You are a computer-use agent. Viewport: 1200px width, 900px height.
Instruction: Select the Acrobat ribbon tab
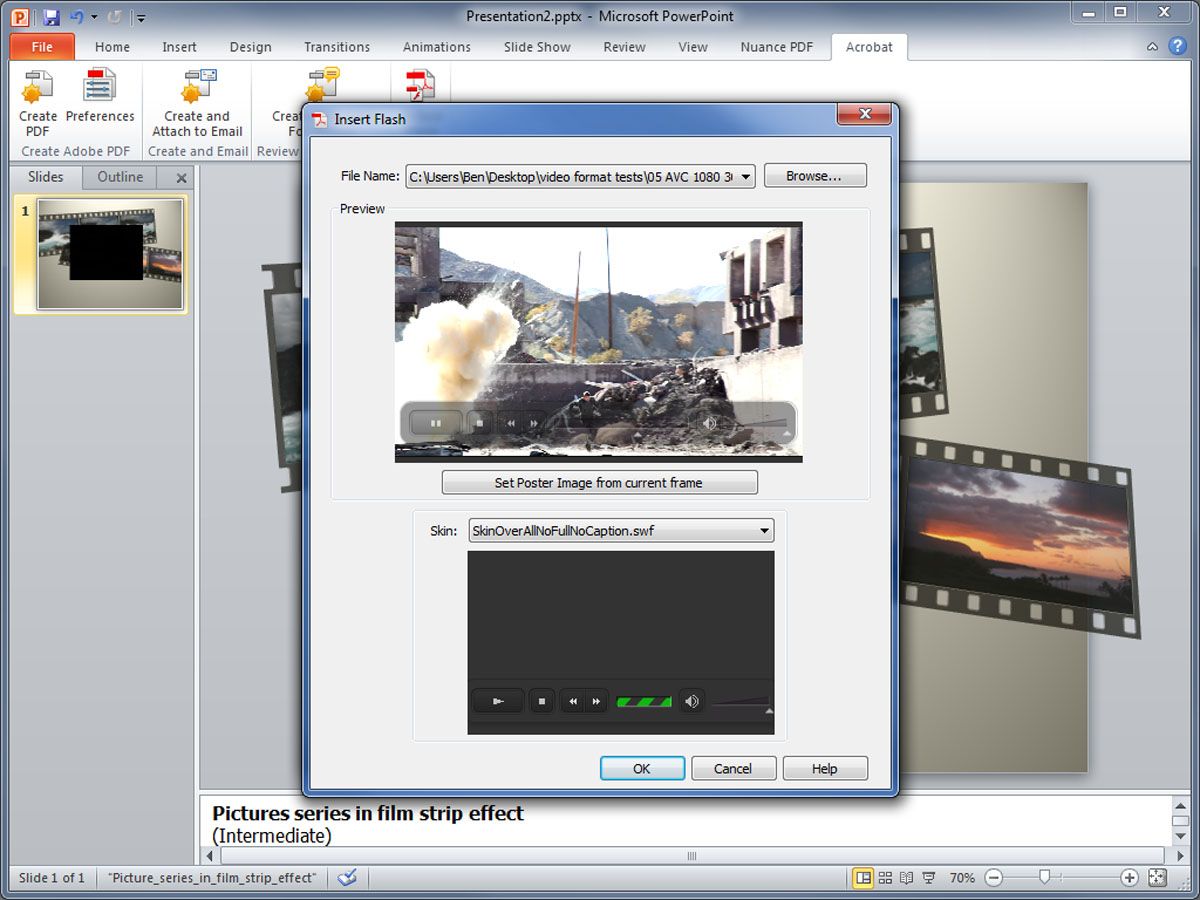tap(869, 47)
